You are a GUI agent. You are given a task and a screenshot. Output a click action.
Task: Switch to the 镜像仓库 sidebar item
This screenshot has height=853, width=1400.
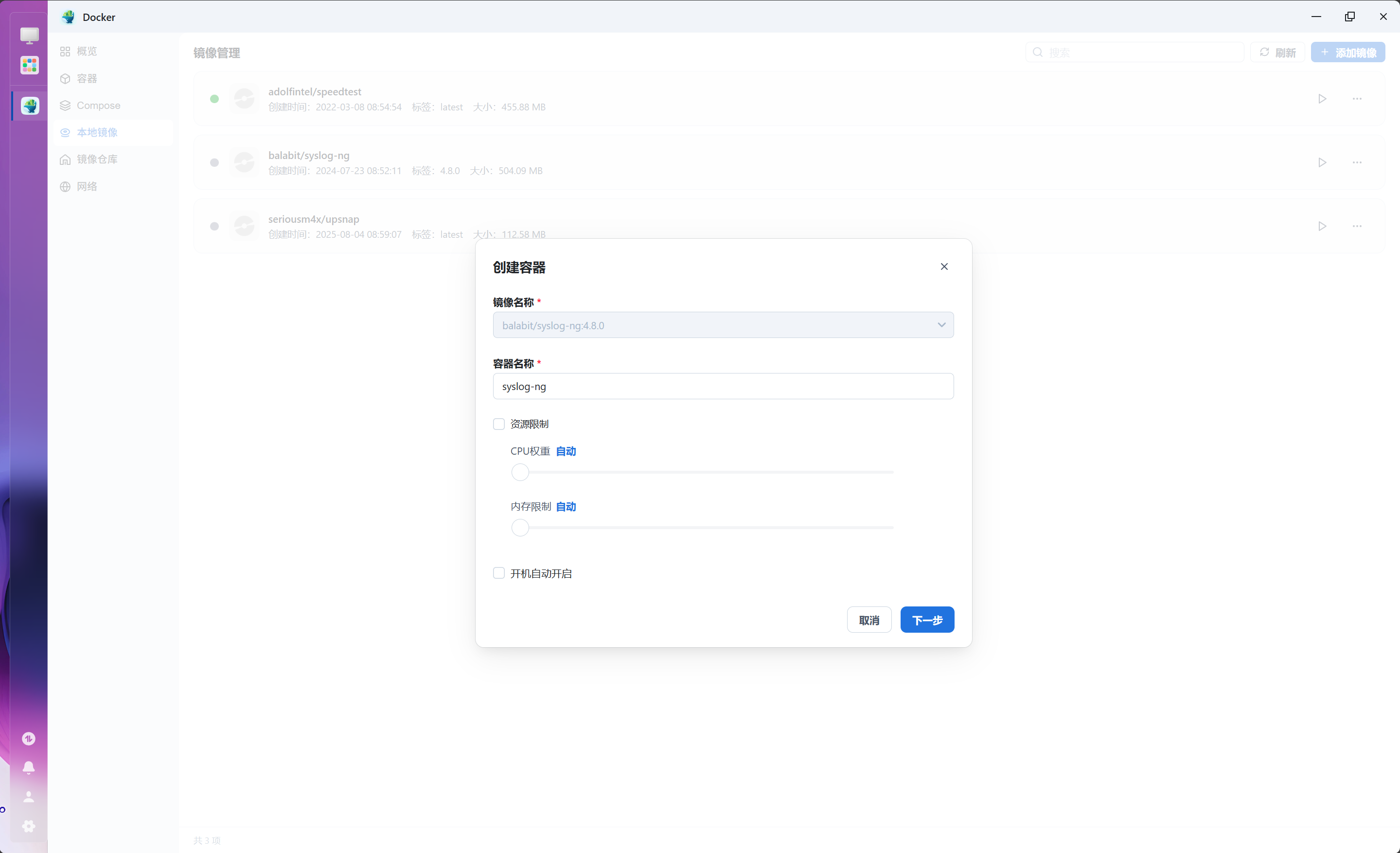[97, 159]
